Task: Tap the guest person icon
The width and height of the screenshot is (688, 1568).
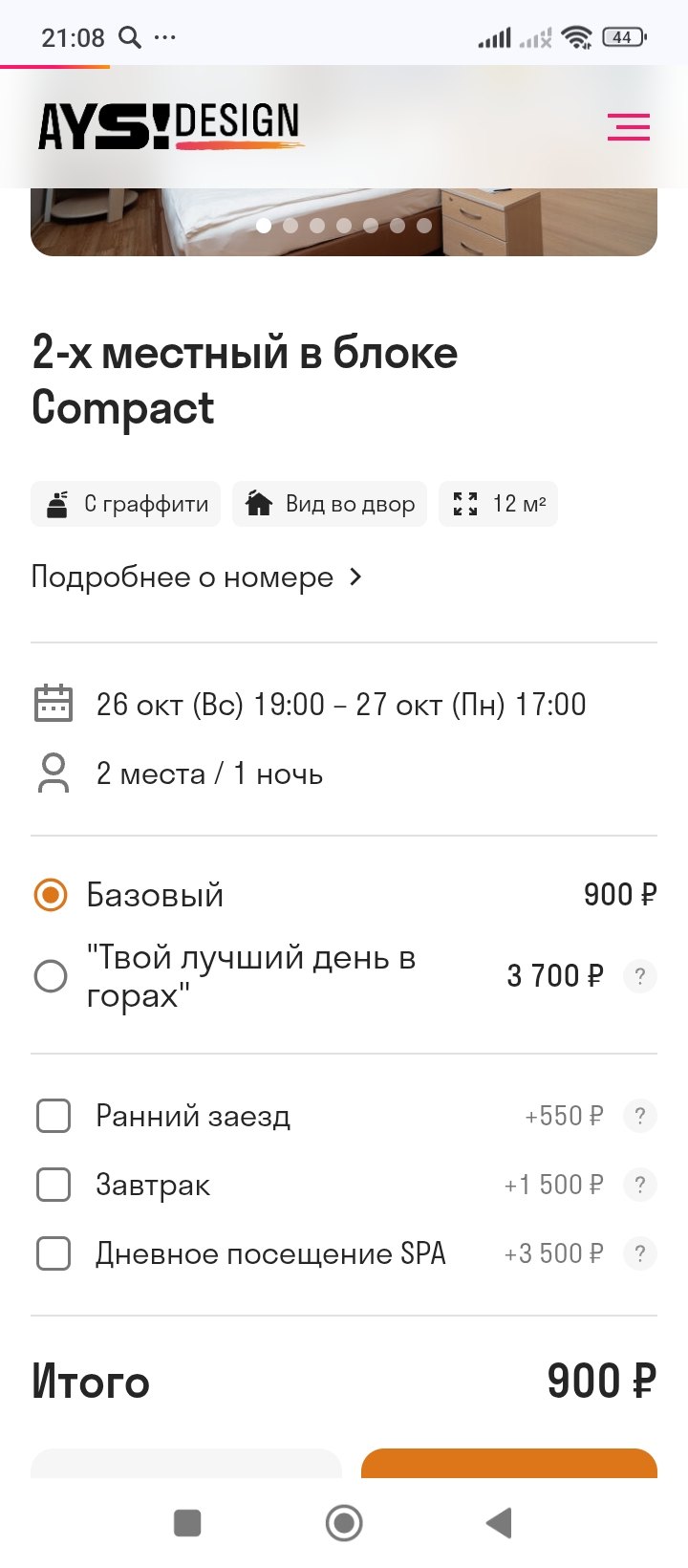Action: pyautogui.click(x=54, y=773)
